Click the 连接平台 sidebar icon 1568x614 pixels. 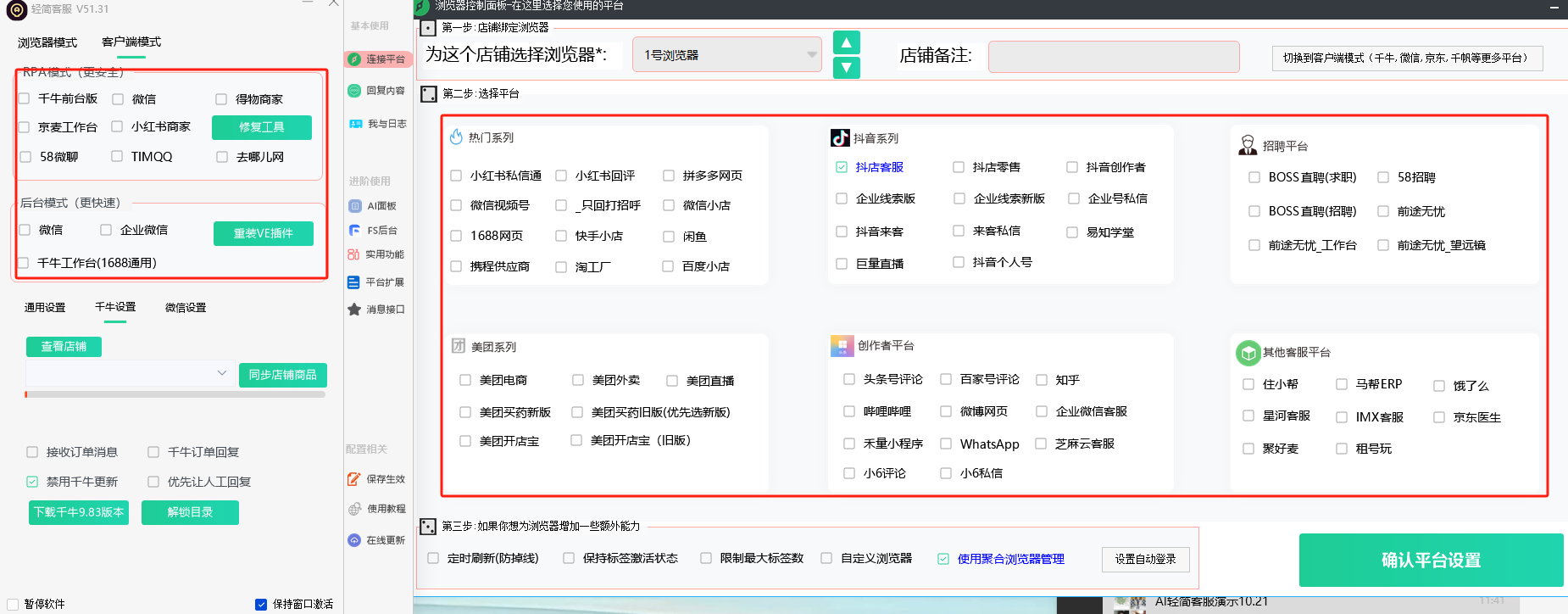tap(354, 59)
